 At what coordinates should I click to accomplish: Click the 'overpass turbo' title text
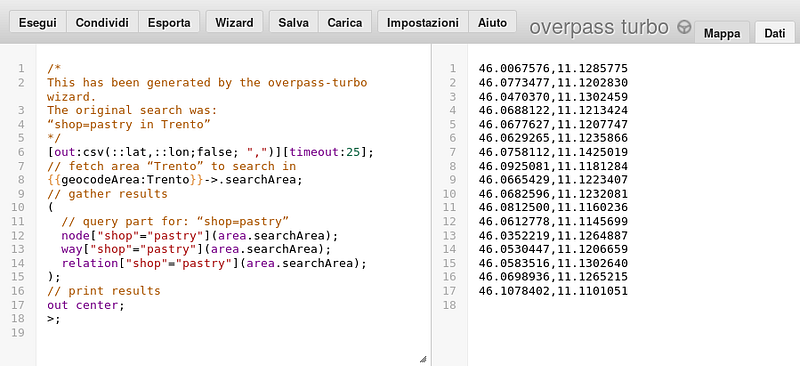tap(599, 27)
